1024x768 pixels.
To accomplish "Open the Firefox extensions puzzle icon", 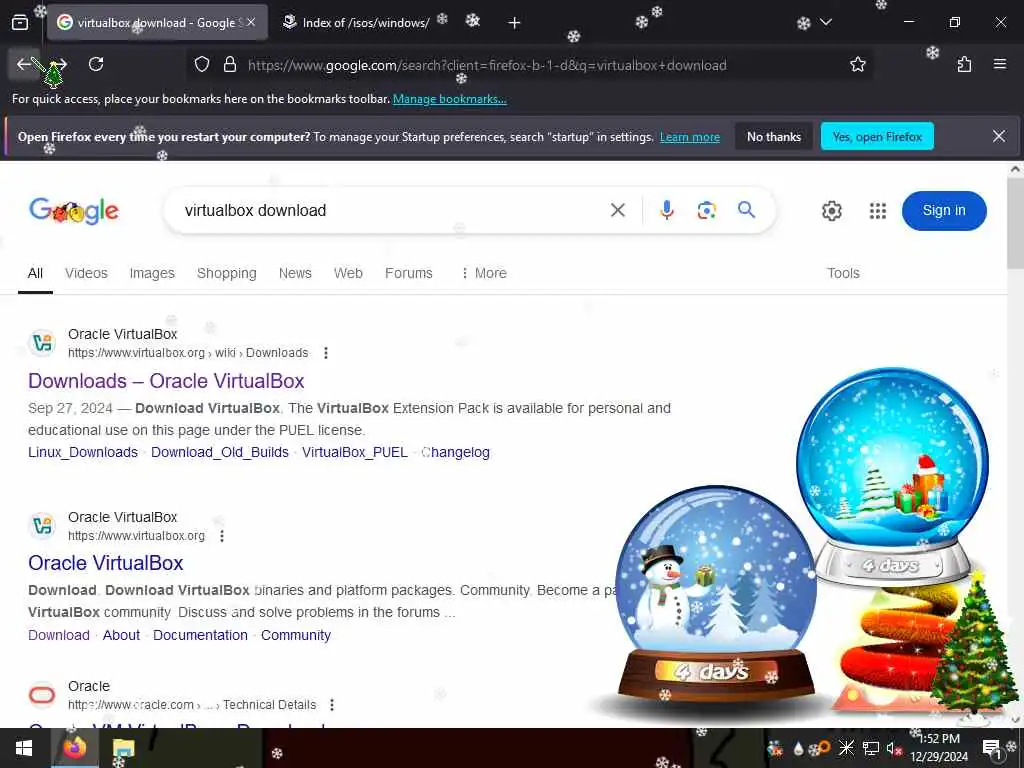I will (x=964, y=64).
